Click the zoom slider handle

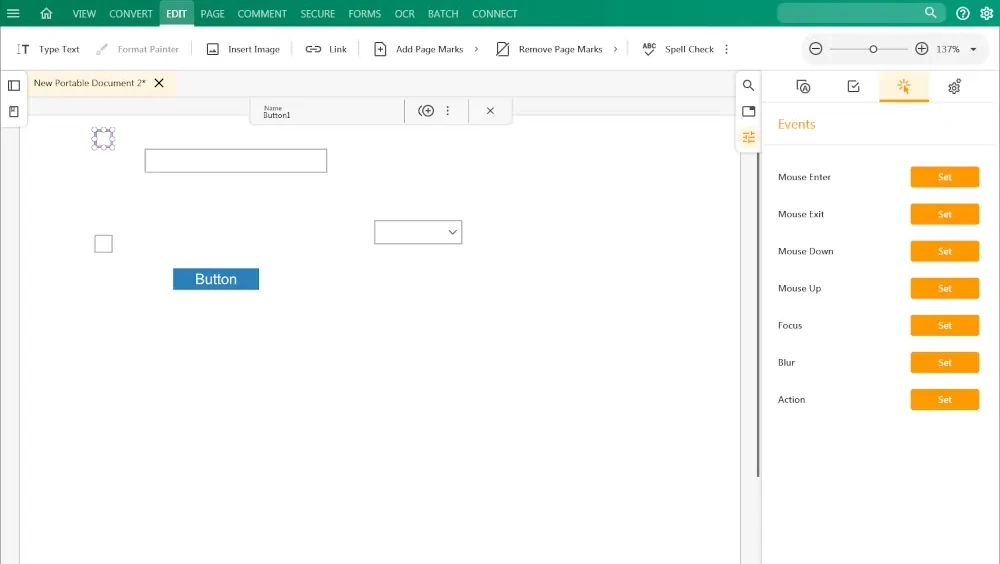[x=873, y=49]
